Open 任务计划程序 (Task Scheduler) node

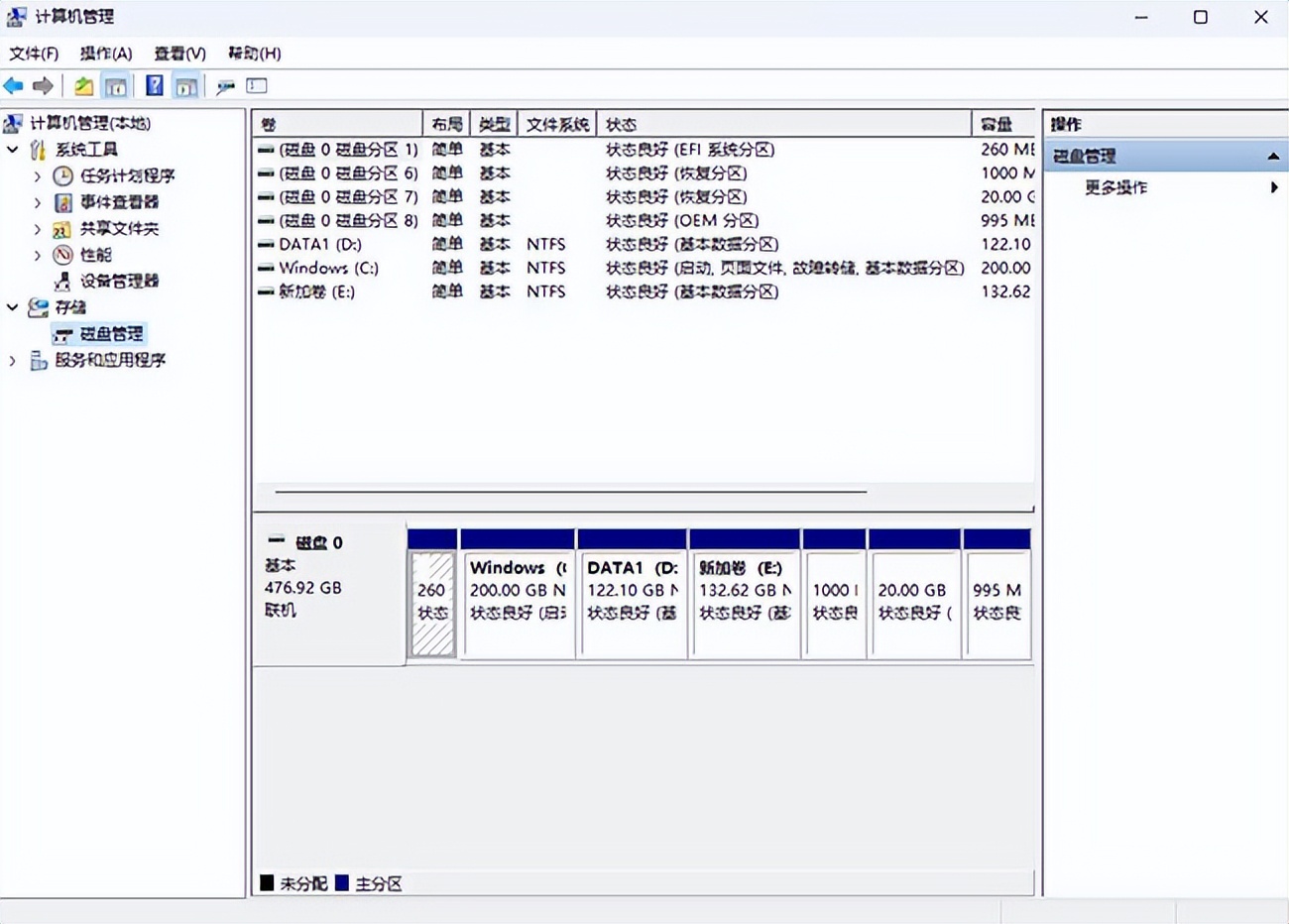[126, 175]
